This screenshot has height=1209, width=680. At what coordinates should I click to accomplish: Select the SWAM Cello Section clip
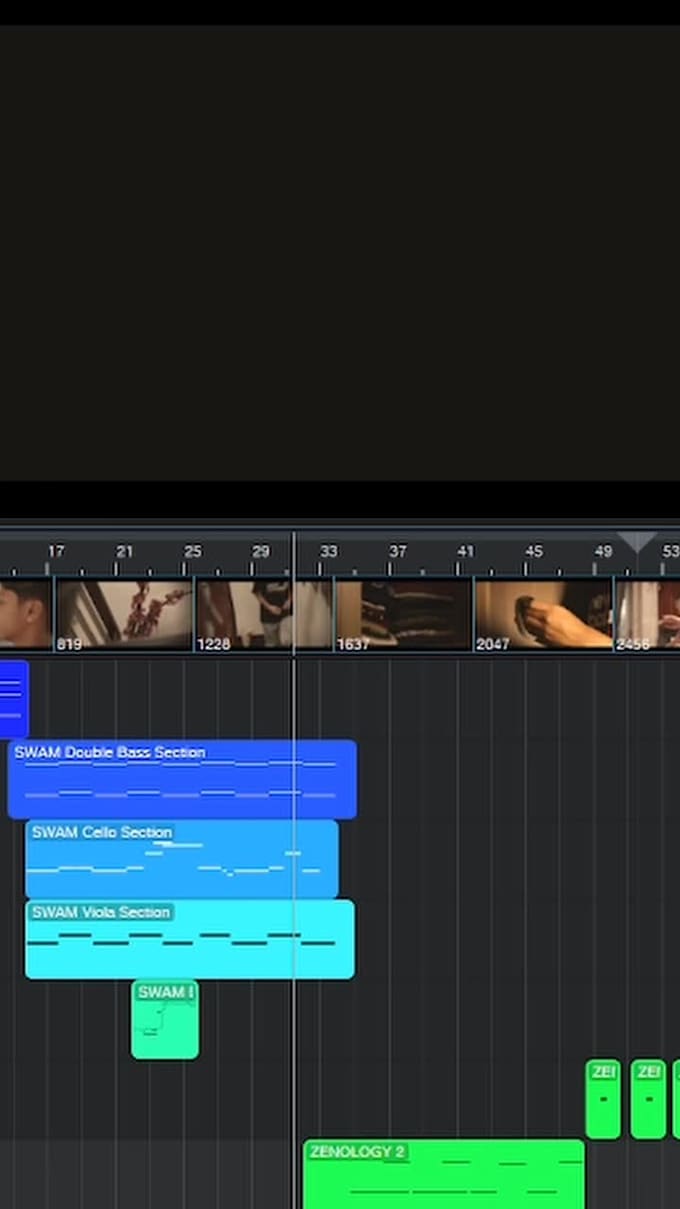pos(182,859)
